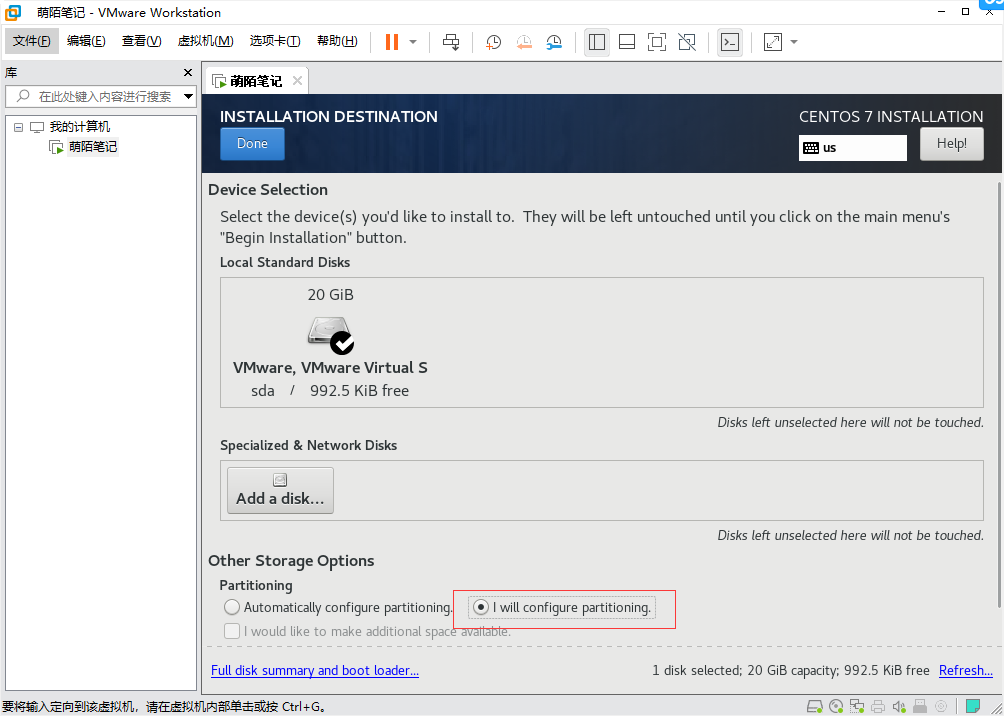The width and height of the screenshot is (1004, 716).
Task: Open the console view terminal icon
Action: 730,42
